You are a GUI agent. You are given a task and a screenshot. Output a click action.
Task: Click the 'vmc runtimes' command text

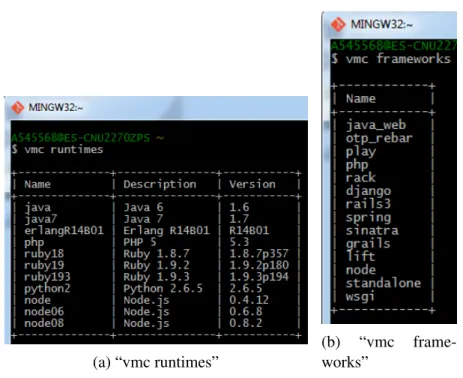coord(64,150)
